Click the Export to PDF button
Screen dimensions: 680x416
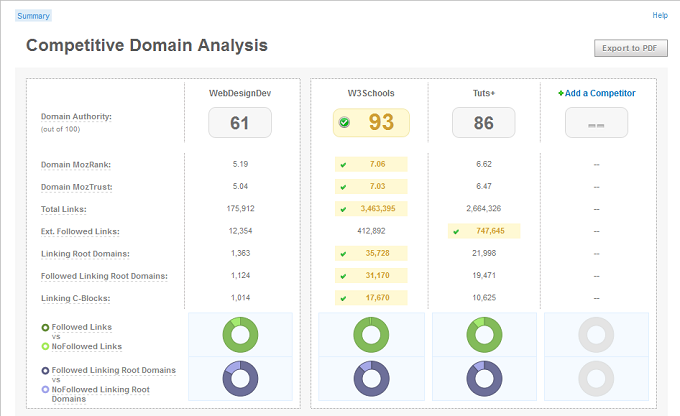(x=631, y=48)
